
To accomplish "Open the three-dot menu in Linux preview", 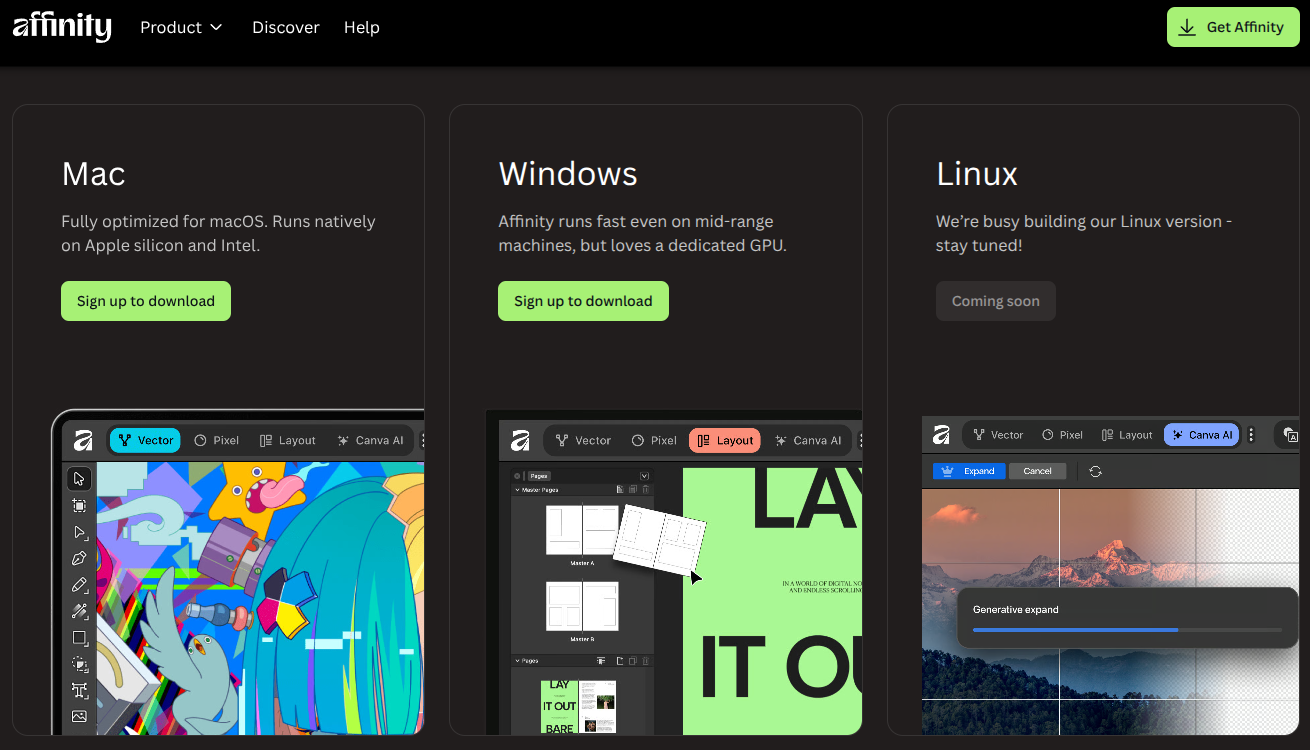I will coord(1251,435).
